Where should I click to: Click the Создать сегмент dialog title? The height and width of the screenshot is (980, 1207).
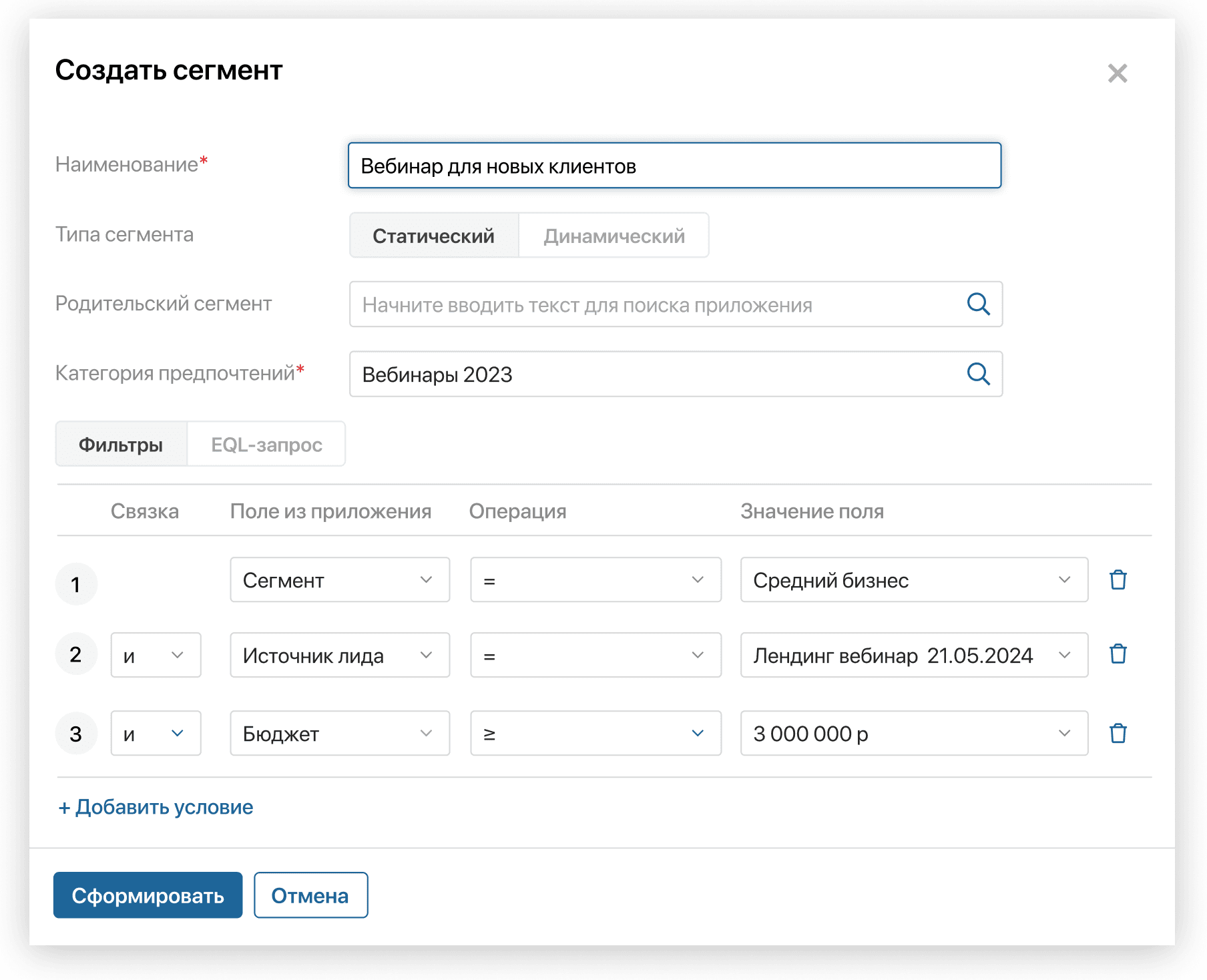point(169,71)
